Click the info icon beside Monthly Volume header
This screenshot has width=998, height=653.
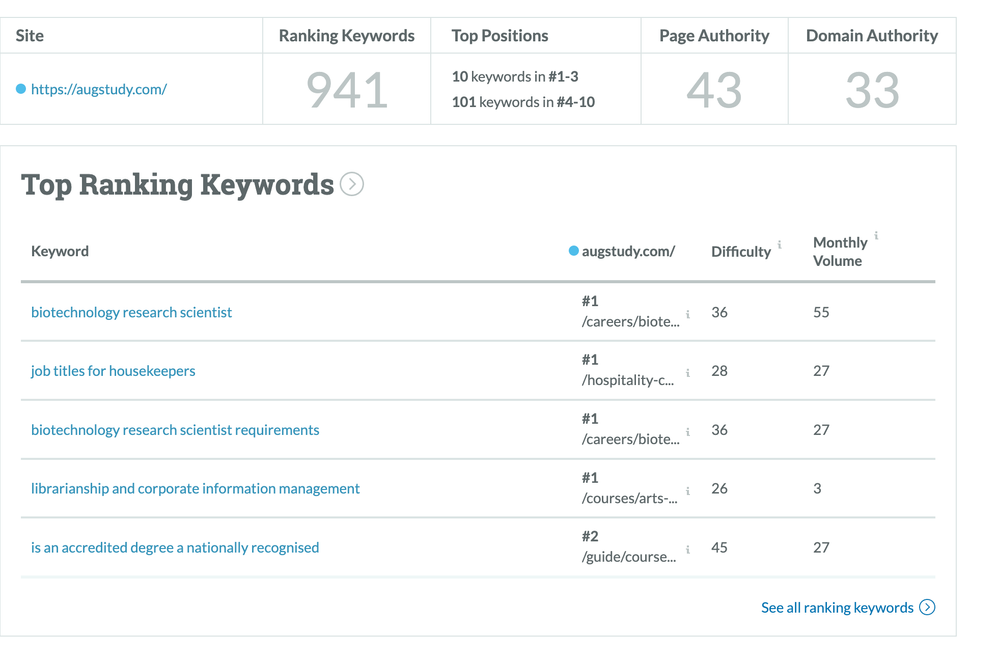point(876,237)
